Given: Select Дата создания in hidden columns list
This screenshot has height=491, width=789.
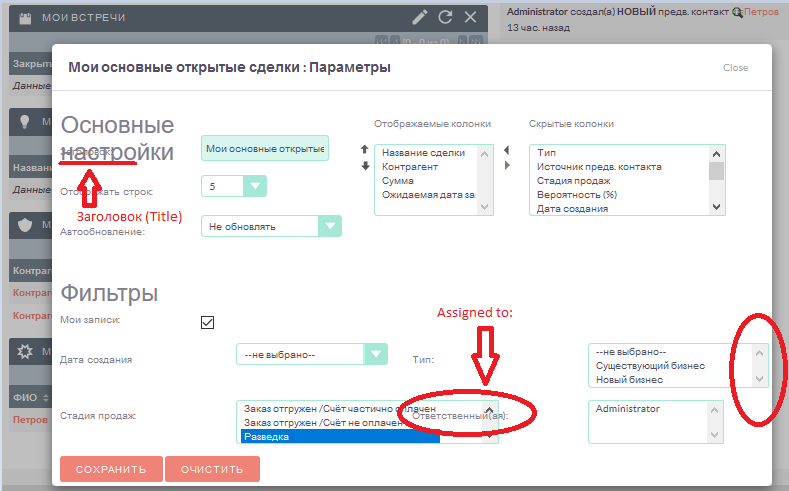Looking at the screenshot, I should 573,209.
